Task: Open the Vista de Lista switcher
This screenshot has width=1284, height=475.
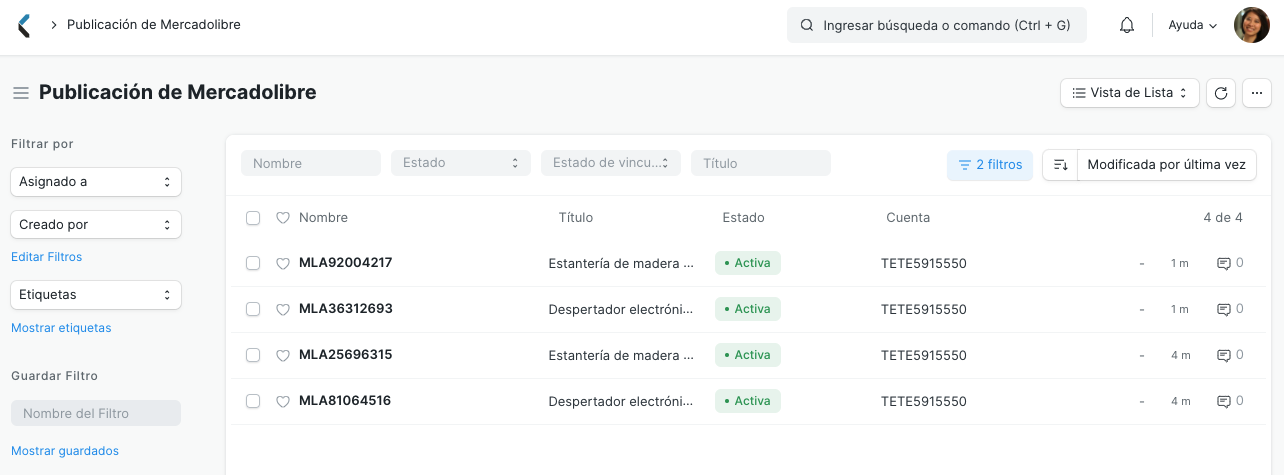Action: click(1129, 93)
